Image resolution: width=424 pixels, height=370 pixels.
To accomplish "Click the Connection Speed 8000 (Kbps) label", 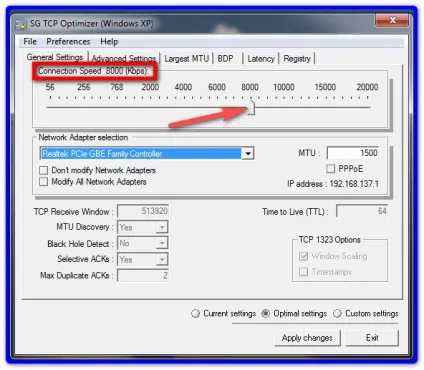I will coord(94,71).
